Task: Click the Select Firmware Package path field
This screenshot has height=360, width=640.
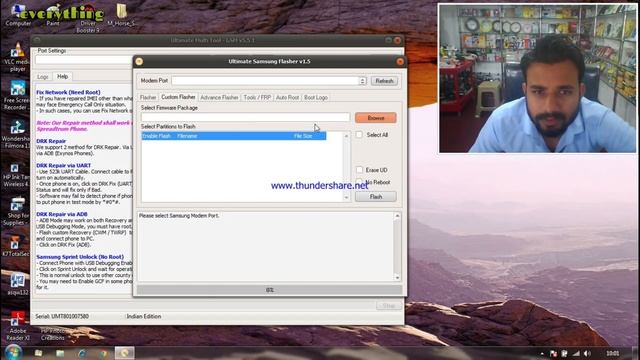Action: pyautogui.click(x=245, y=118)
